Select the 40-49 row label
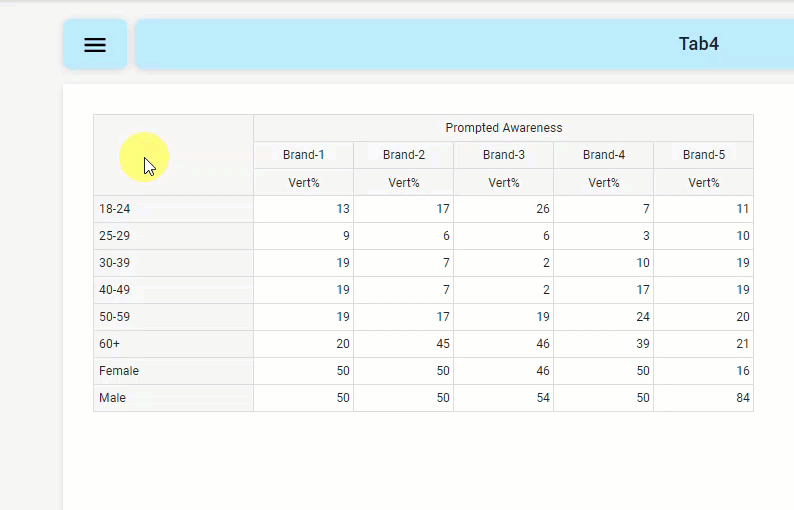The image size is (794, 510). (115, 290)
